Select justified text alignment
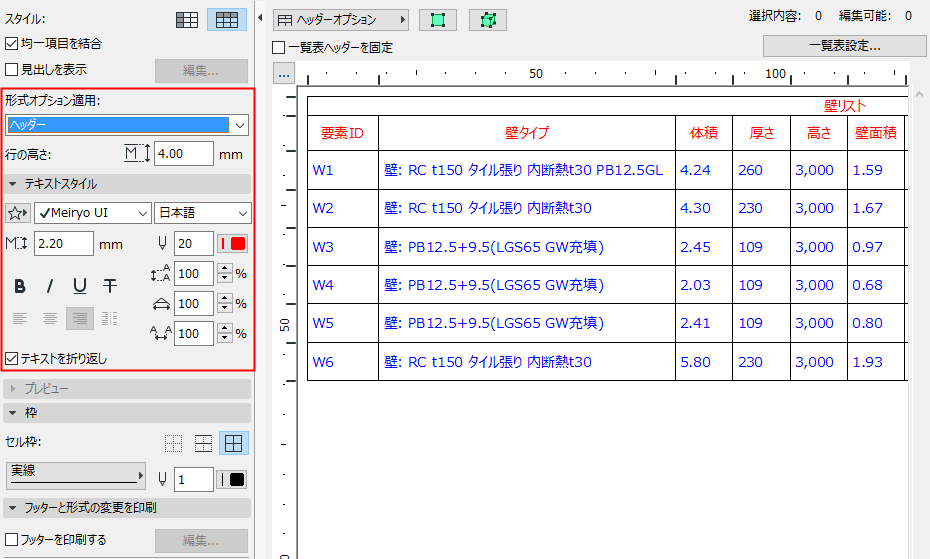 pos(110,319)
